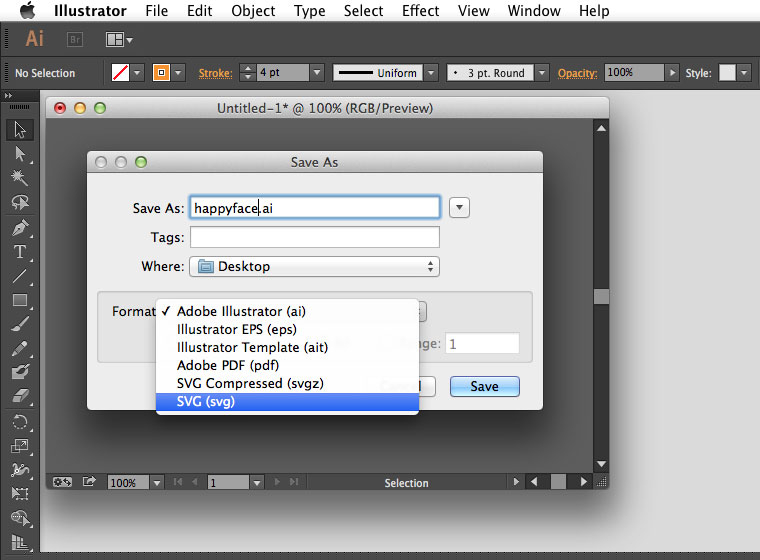Click the GPU preview status bar icon
Screen dimensions: 760x560
[62, 482]
